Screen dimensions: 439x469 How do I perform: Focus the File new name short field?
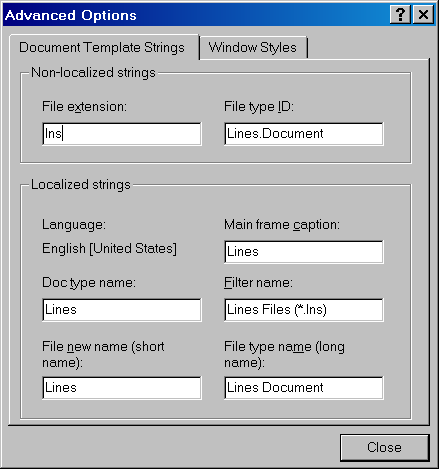coord(122,388)
